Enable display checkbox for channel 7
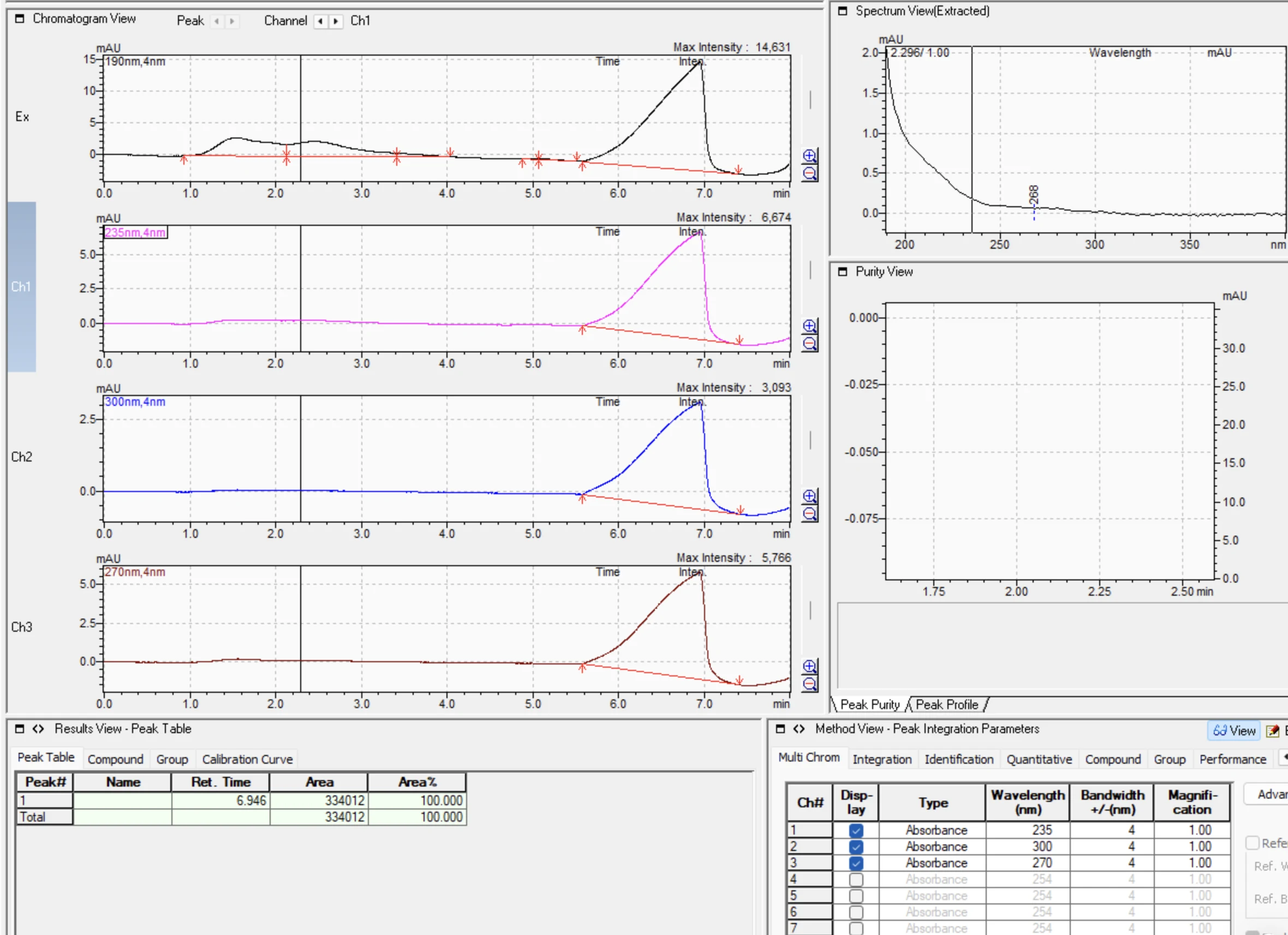Viewport: 1288px width, 935px height. [x=856, y=929]
